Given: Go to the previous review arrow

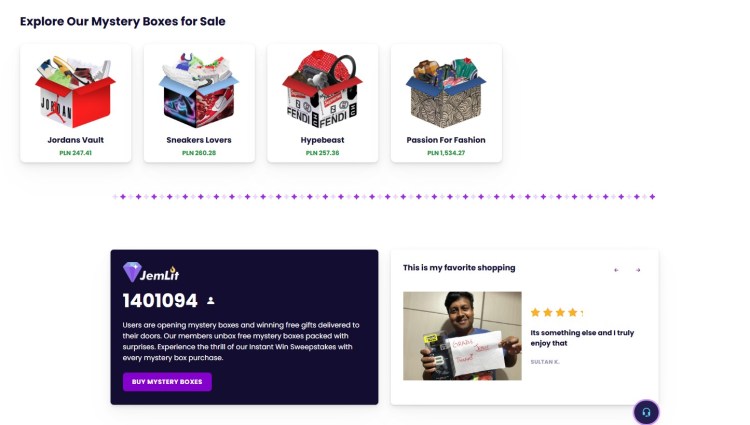Looking at the screenshot, I should [x=616, y=270].
